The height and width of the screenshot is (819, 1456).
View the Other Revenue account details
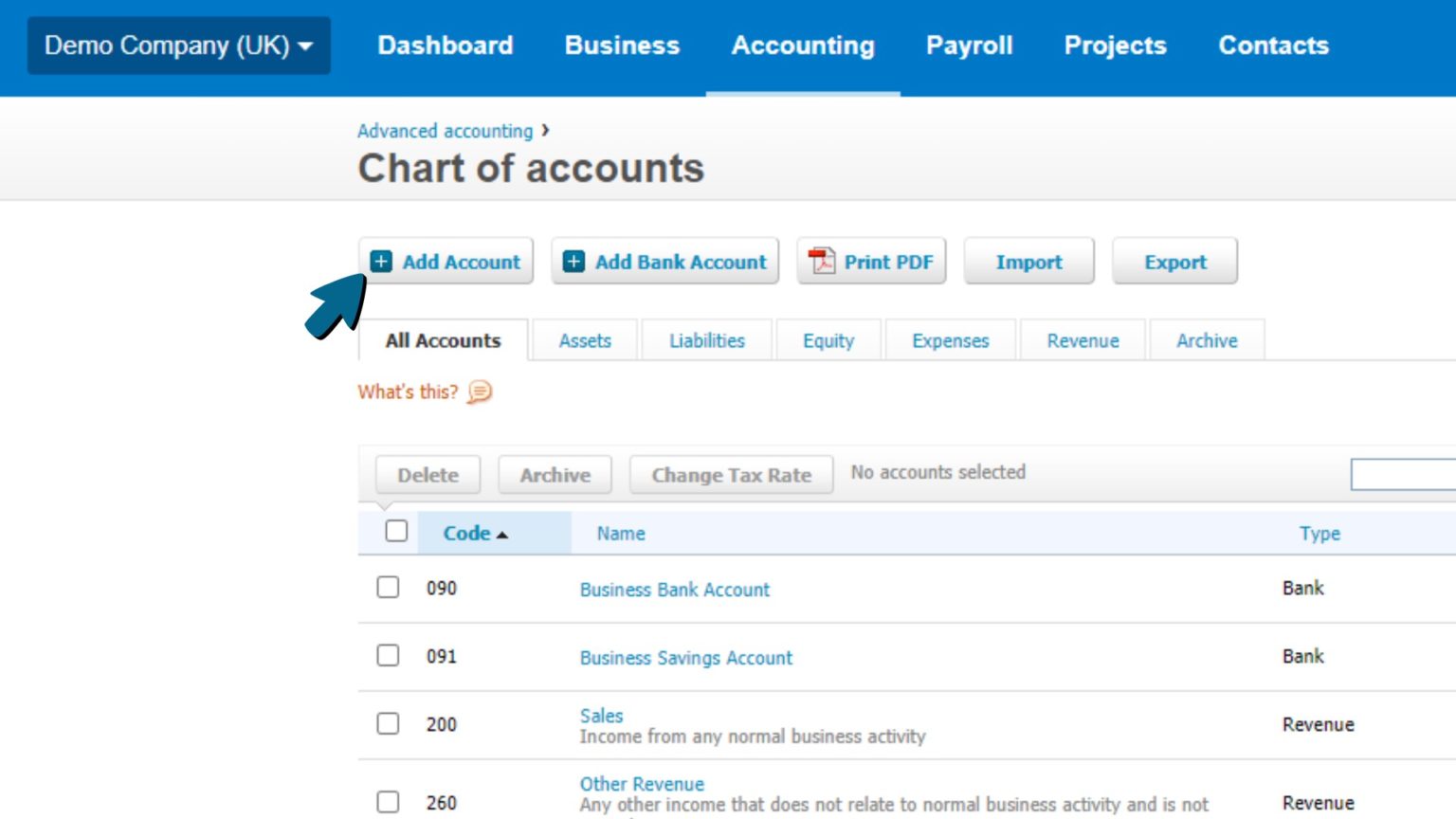click(x=641, y=784)
